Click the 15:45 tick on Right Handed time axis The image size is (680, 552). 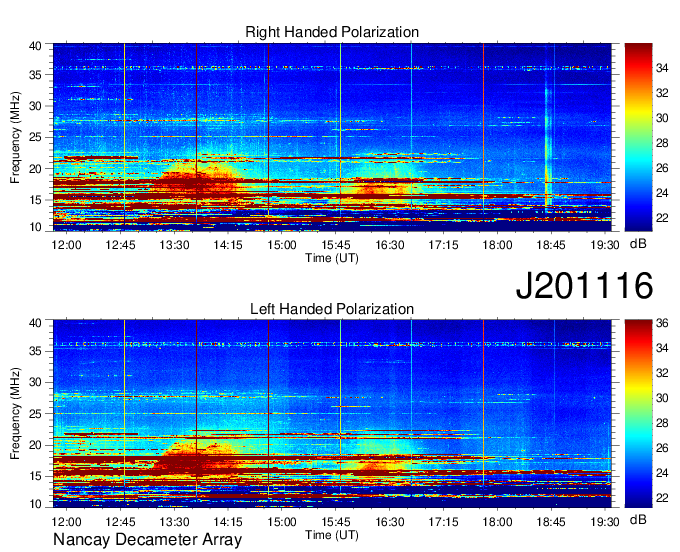336,245
